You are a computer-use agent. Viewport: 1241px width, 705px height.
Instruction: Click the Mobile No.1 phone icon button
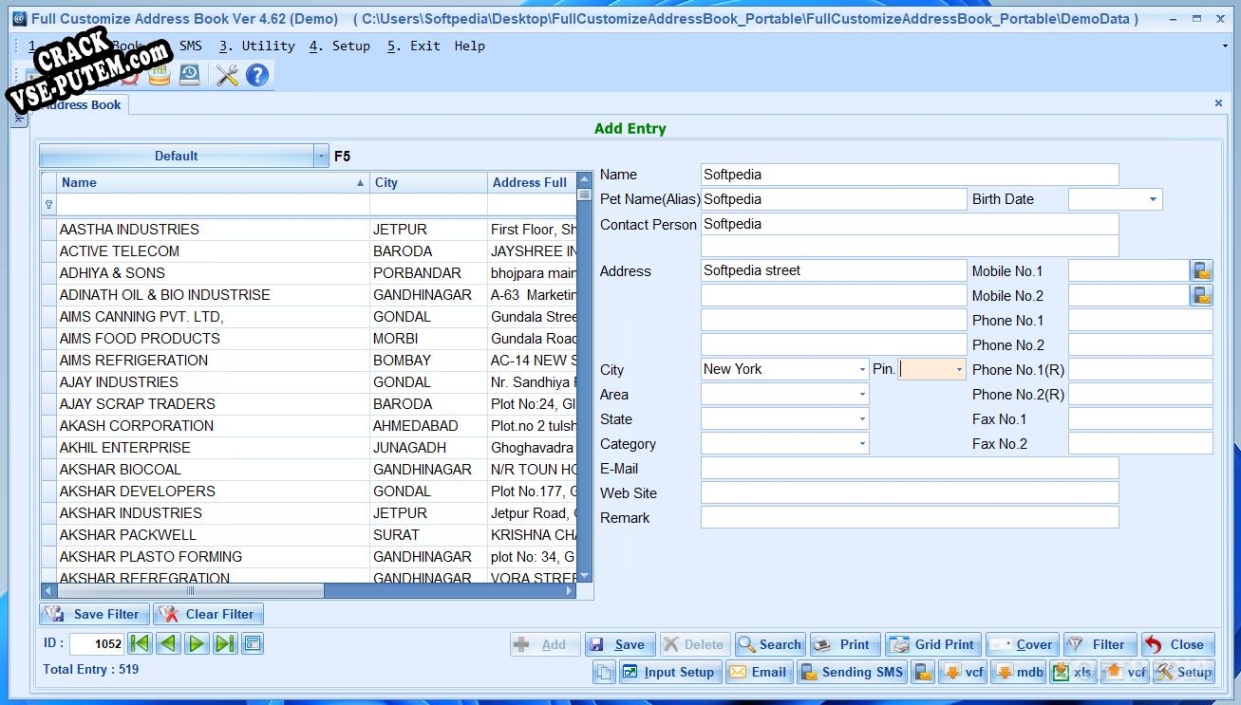[x=1201, y=271]
